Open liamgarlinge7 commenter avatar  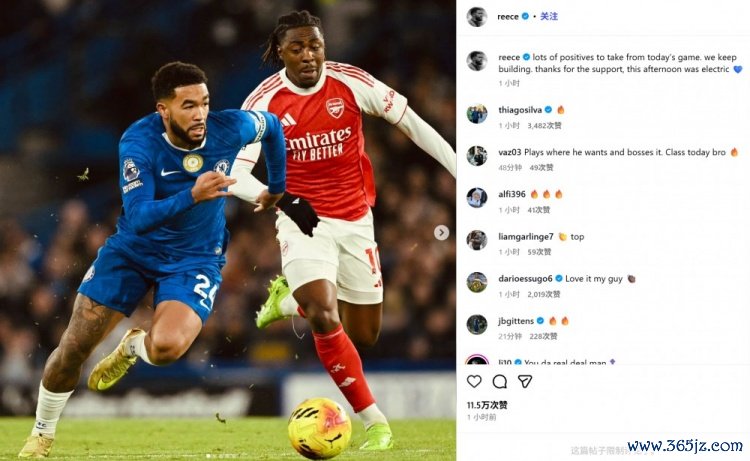coord(477,240)
